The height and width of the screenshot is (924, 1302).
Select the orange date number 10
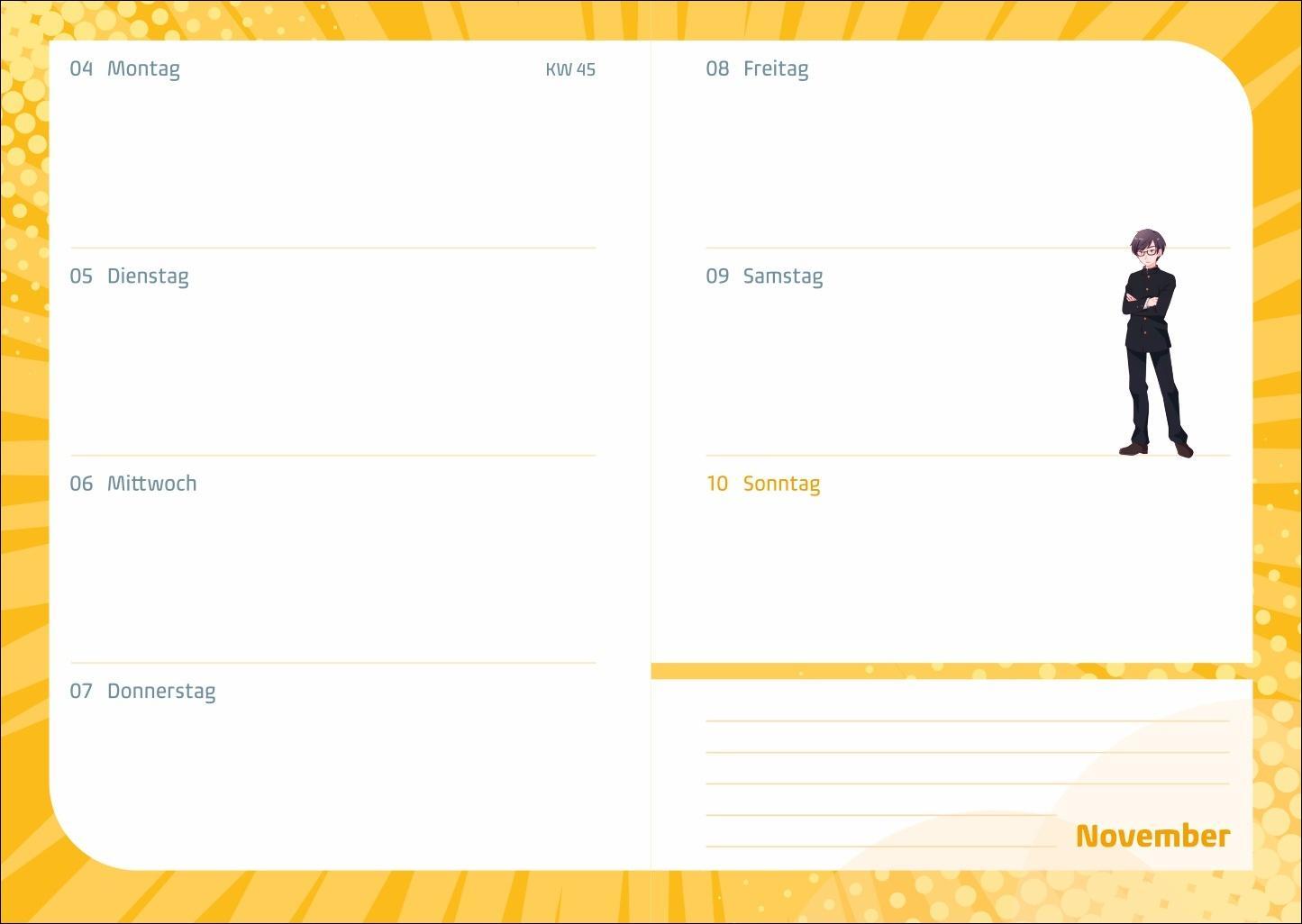pyautogui.click(x=717, y=484)
